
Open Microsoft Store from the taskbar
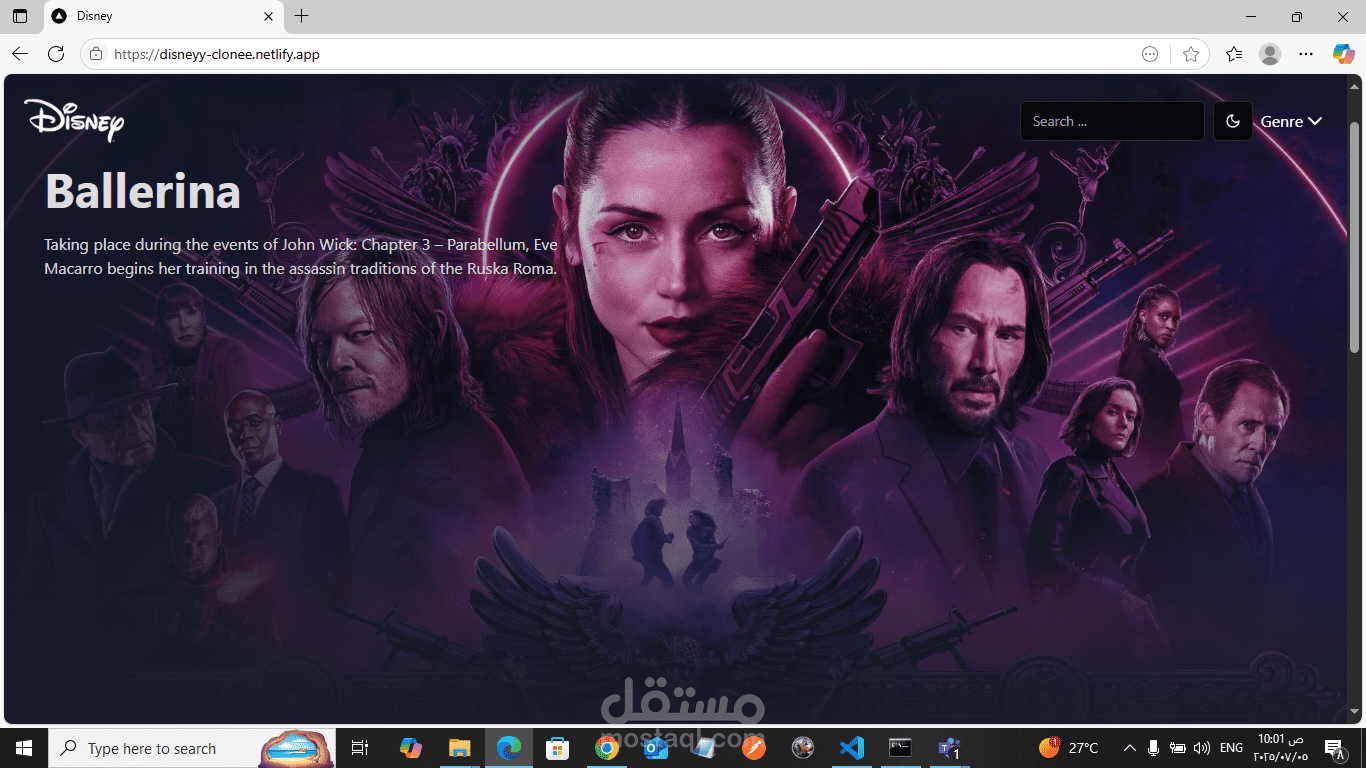[x=557, y=748]
